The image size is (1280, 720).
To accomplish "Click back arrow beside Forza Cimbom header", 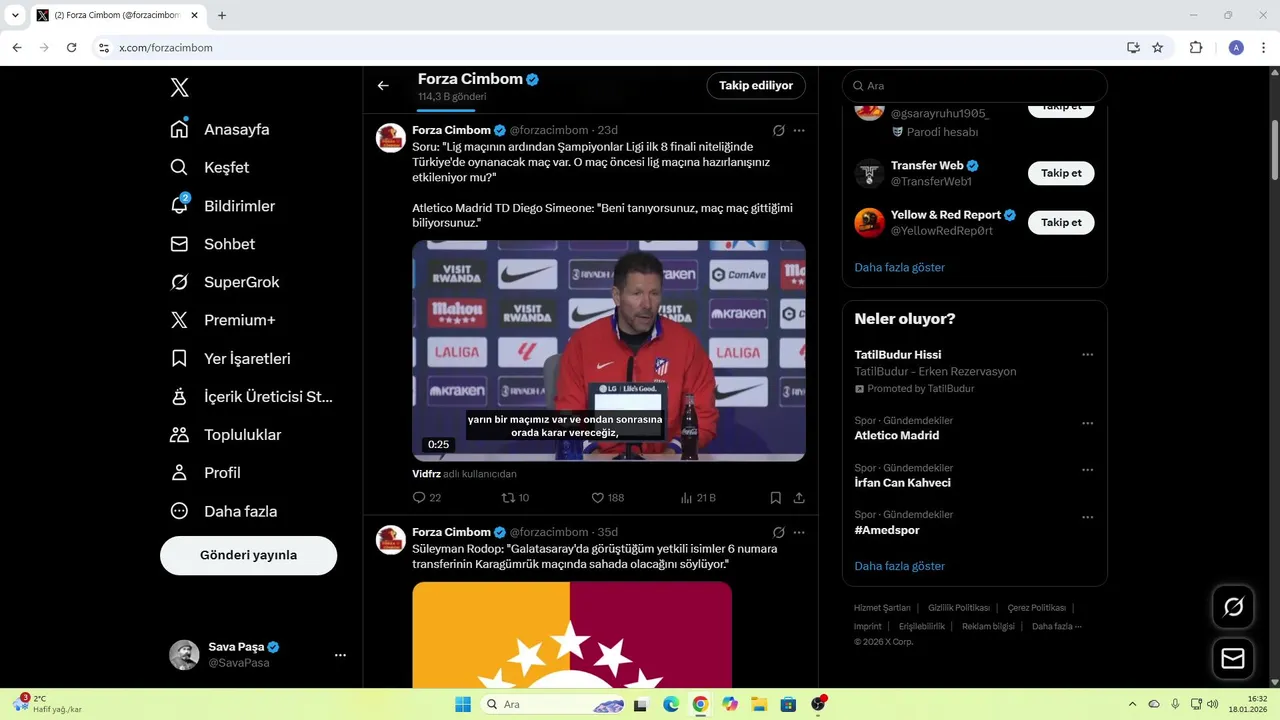I will pos(383,86).
